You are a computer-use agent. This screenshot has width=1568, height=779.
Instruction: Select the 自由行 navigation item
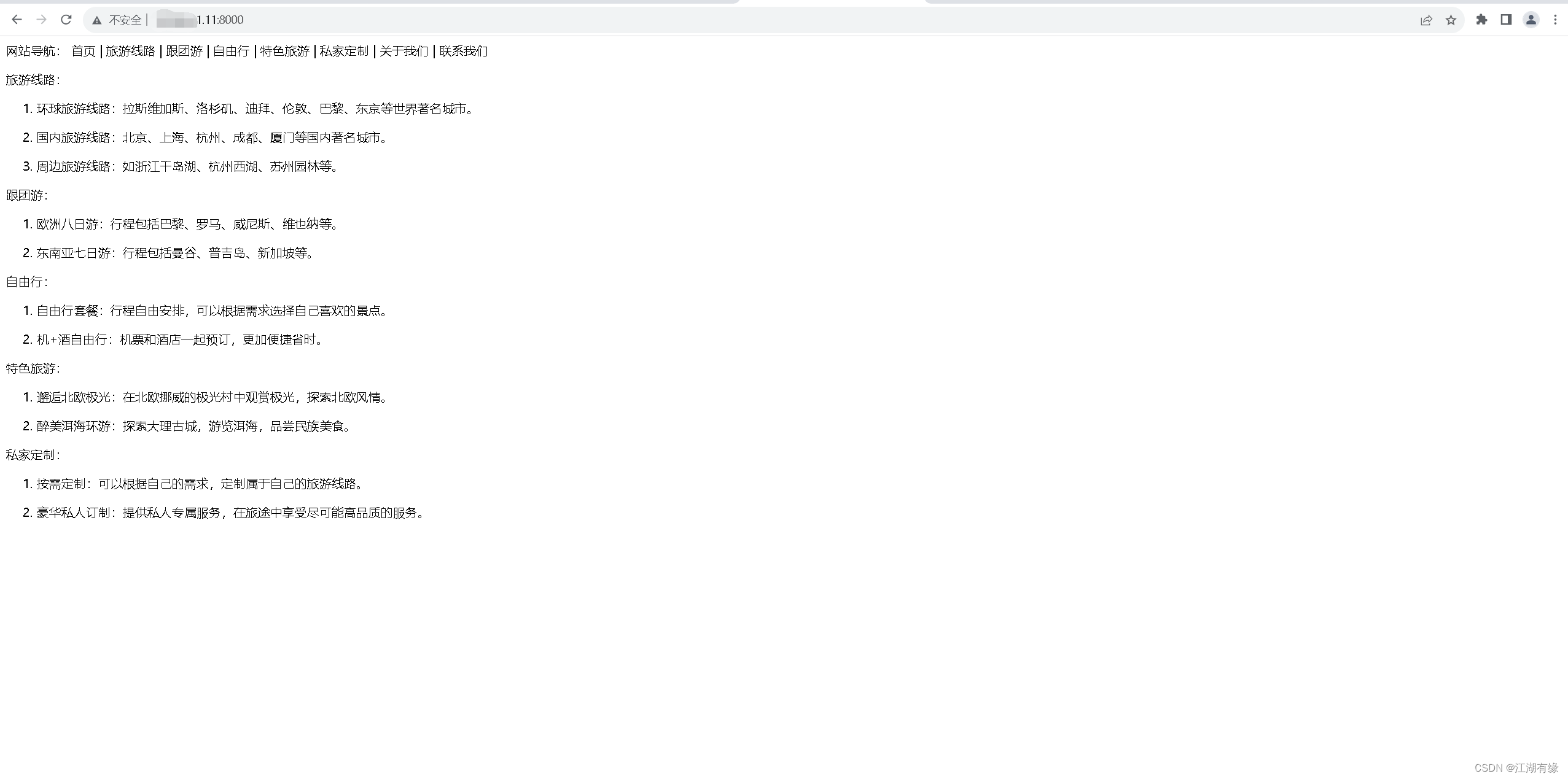(x=232, y=51)
